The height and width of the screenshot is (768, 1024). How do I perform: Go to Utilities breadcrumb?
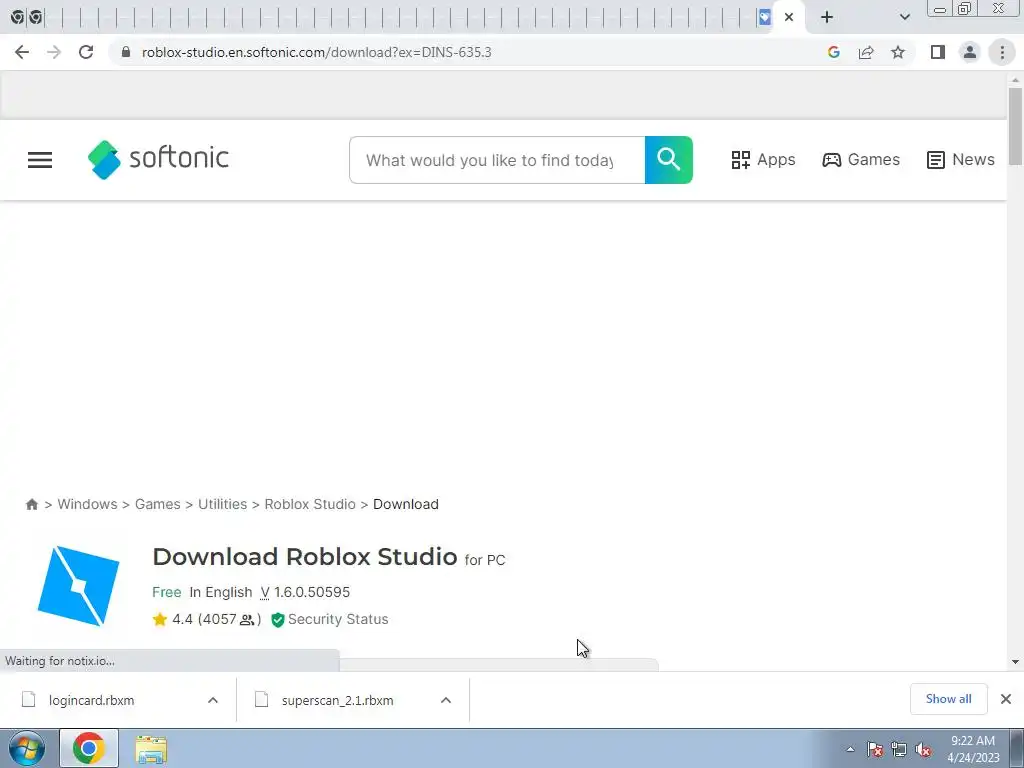tap(223, 504)
